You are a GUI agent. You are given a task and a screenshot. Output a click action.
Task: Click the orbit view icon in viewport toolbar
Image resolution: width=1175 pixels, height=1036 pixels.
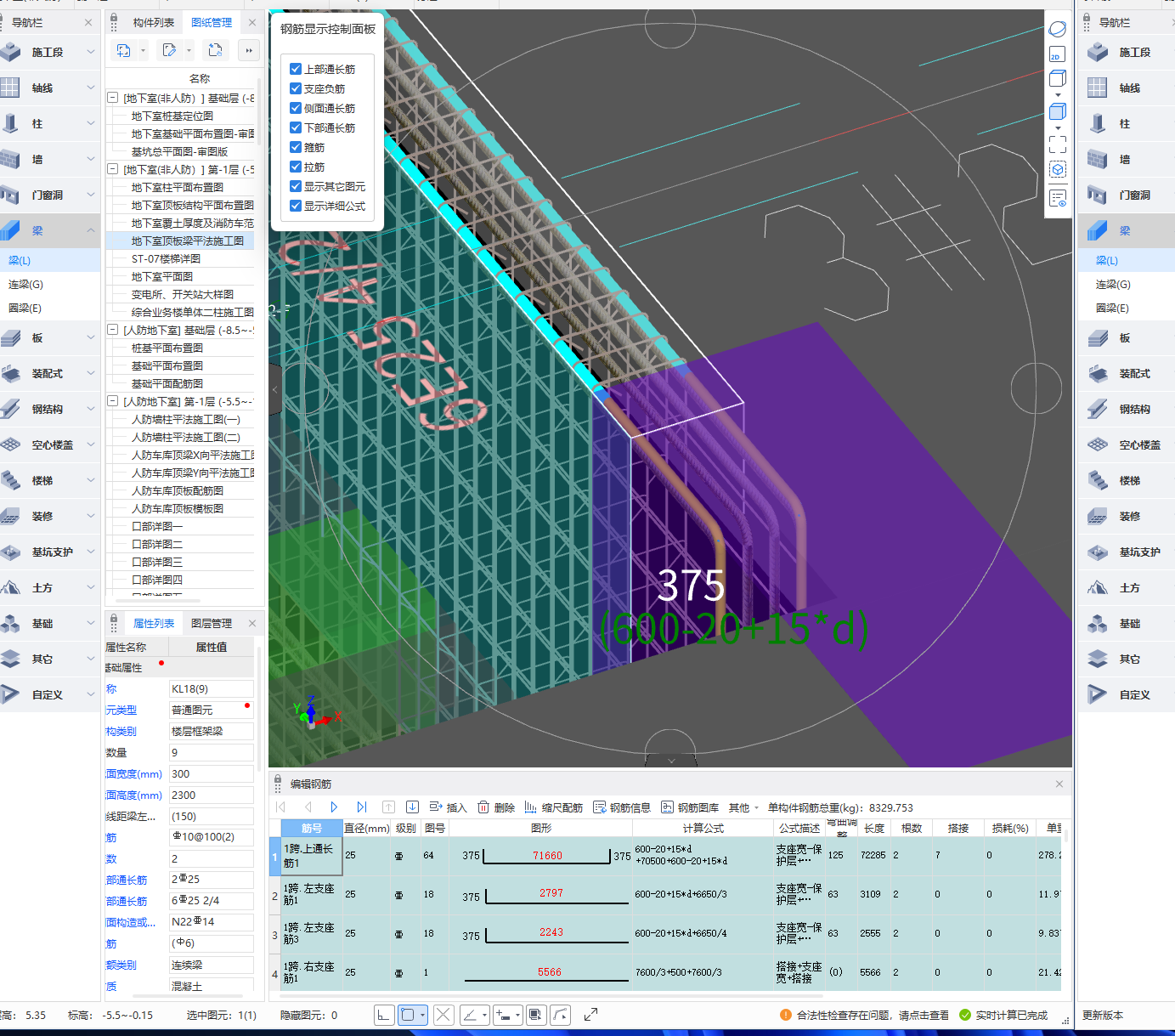1057,29
